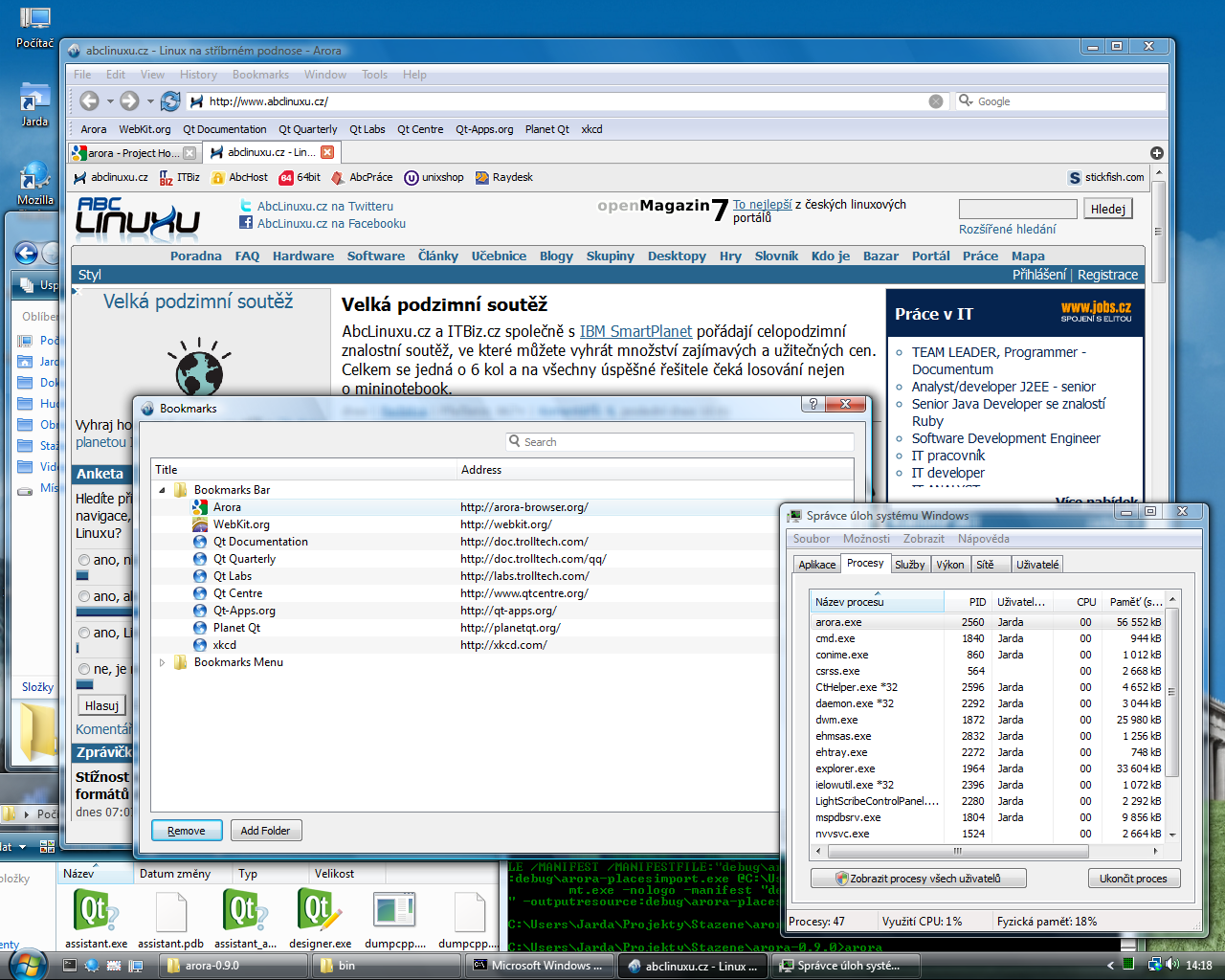Image resolution: width=1225 pixels, height=980 pixels.
Task: Select the poll radio option 'ano, Li'
Action: pyautogui.click(x=84, y=633)
